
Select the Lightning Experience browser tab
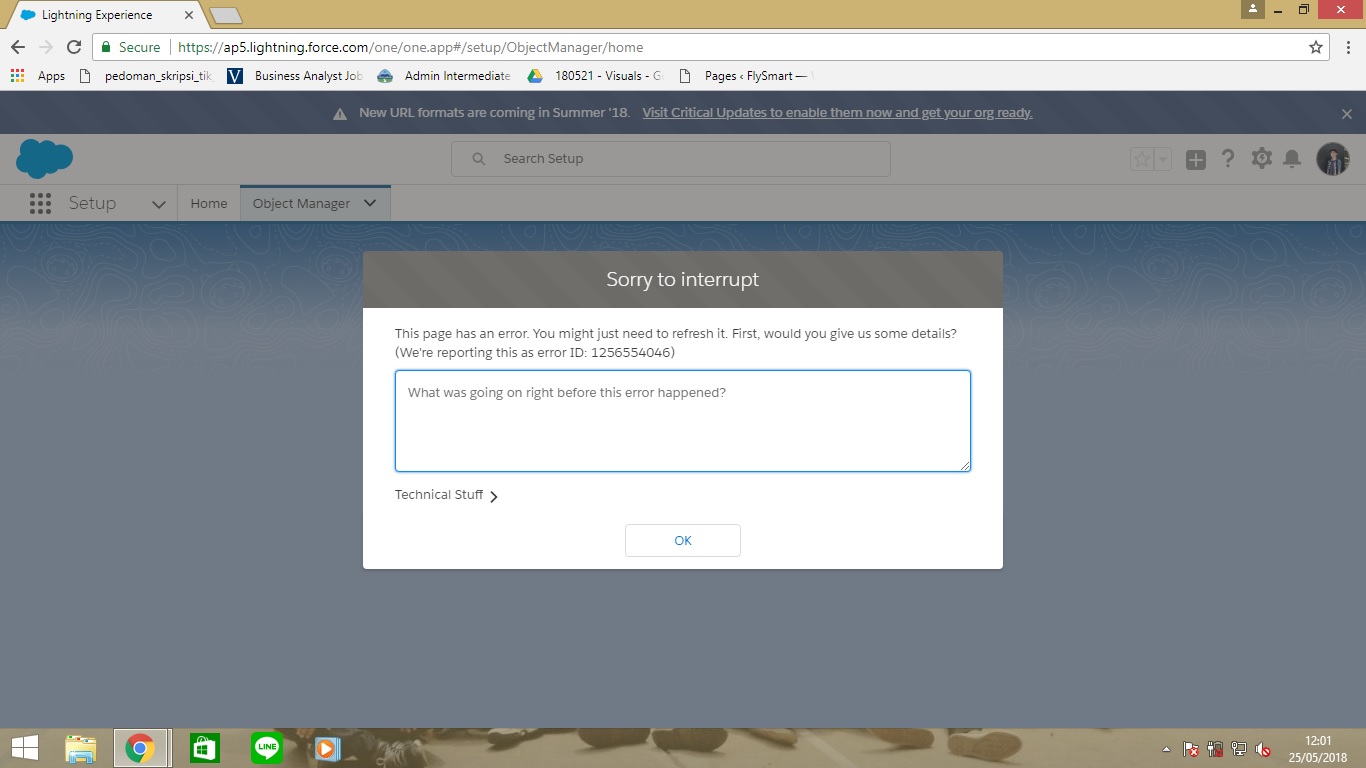pyautogui.click(x=103, y=15)
